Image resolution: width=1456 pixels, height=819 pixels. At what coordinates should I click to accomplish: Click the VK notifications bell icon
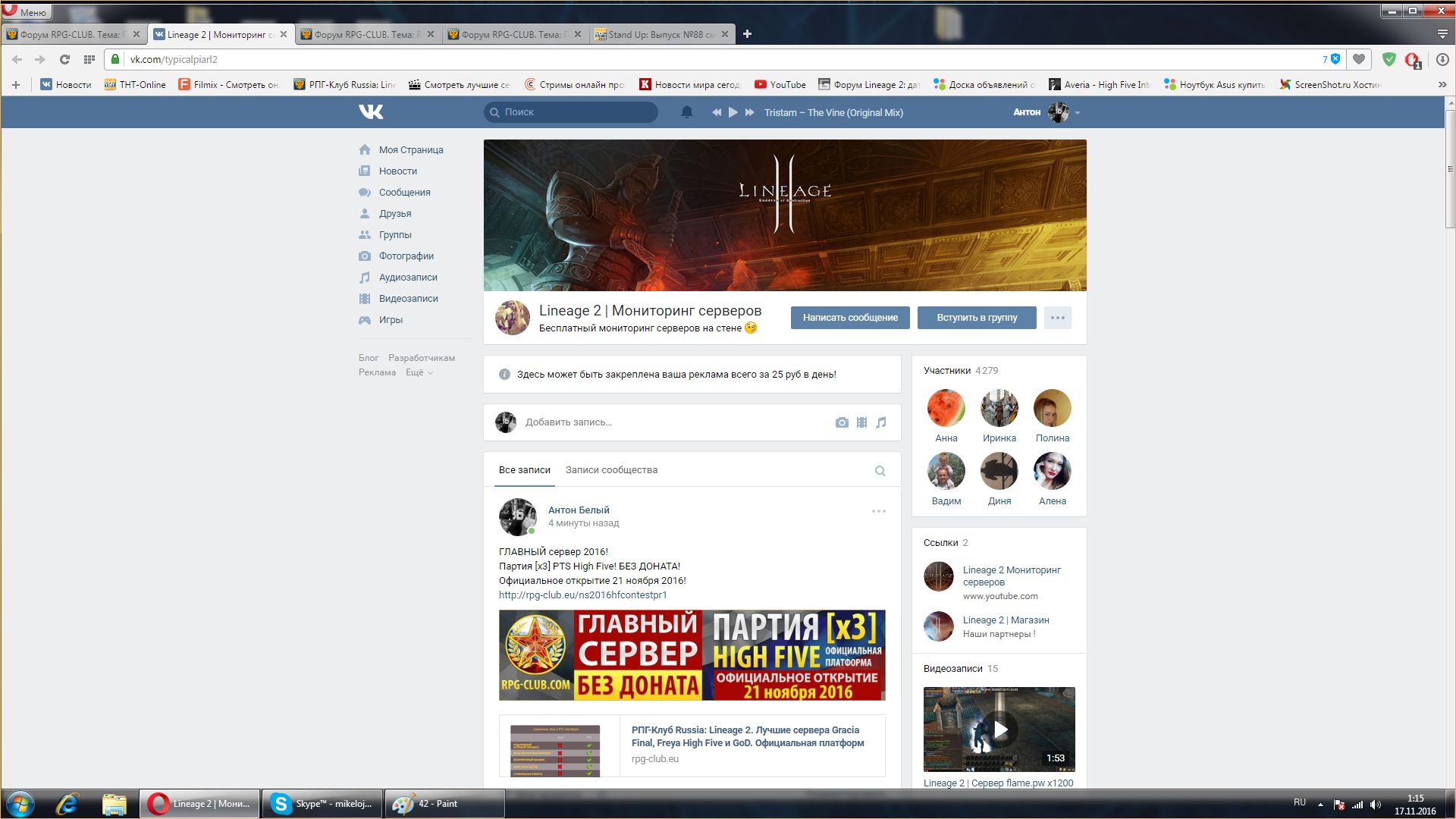pyautogui.click(x=686, y=112)
